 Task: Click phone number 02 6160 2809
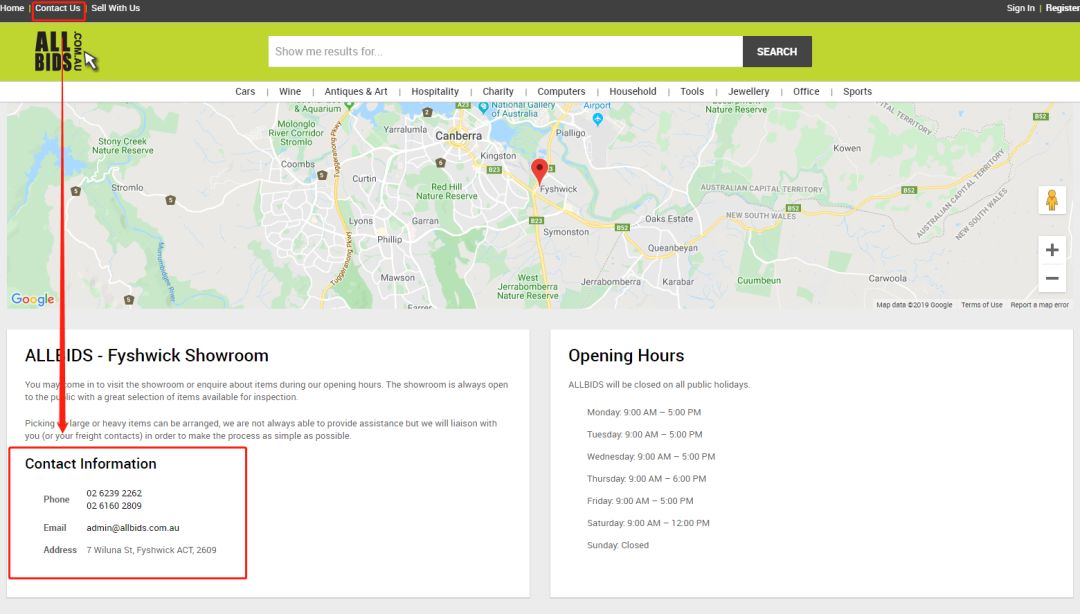point(114,506)
